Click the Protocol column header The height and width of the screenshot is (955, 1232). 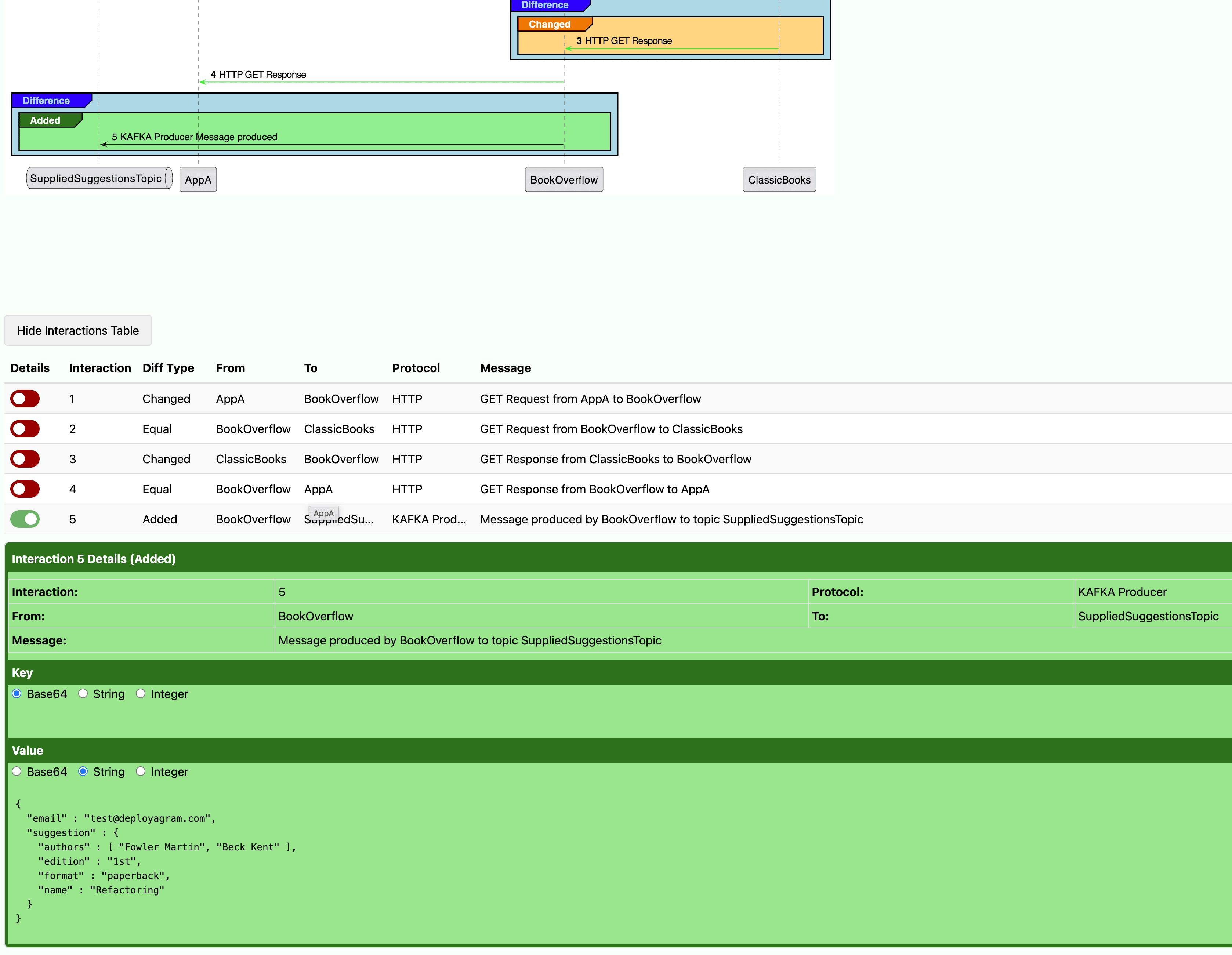pos(416,368)
